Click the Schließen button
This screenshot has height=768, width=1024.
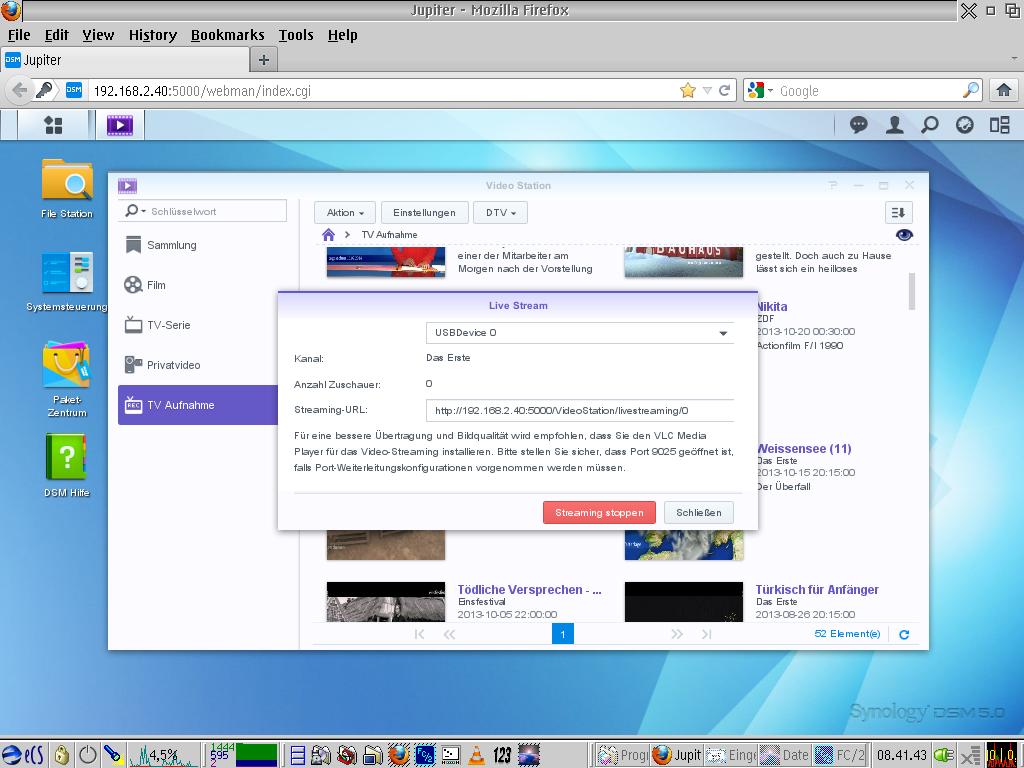pyautogui.click(x=699, y=513)
